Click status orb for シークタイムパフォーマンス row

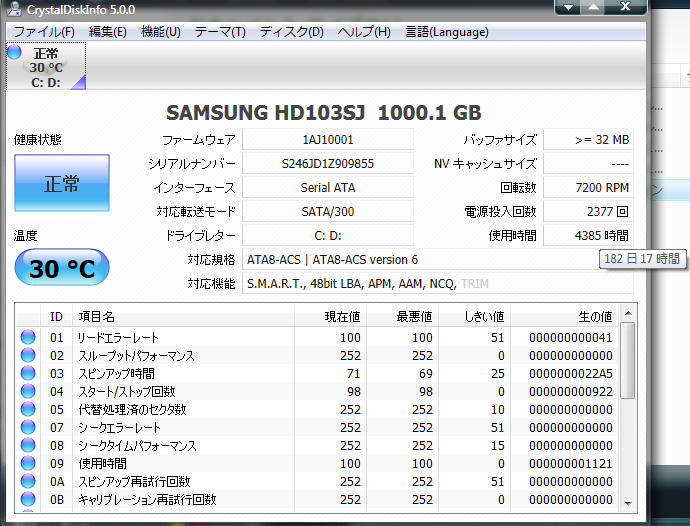(x=28, y=445)
